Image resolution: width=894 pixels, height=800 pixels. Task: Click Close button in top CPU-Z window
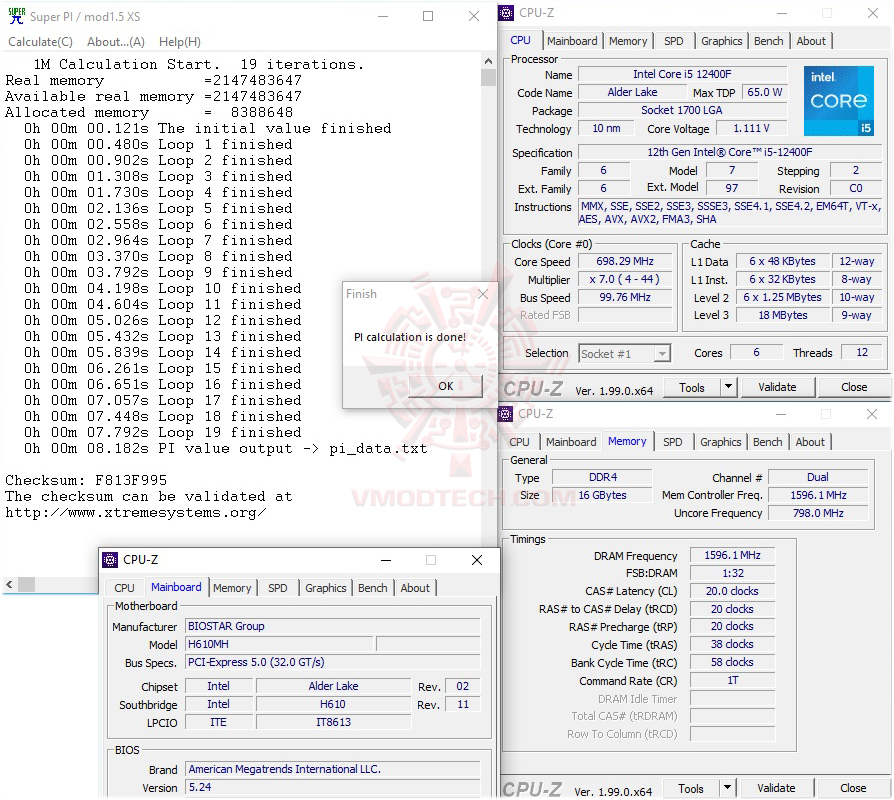click(854, 387)
